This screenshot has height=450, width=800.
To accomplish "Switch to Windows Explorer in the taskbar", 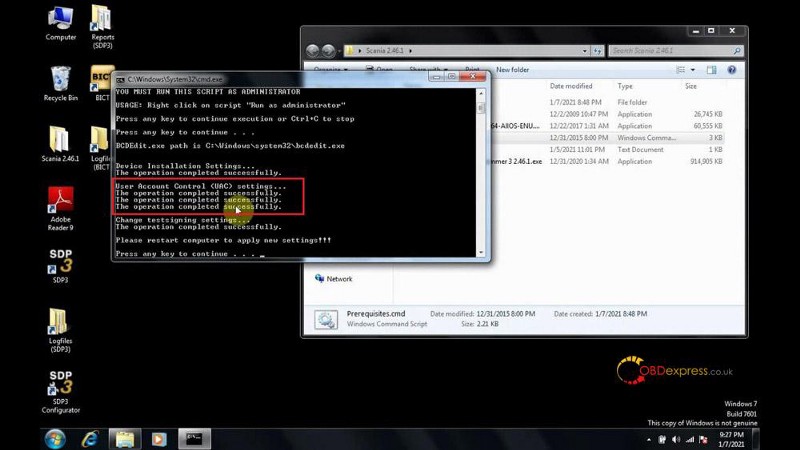I will (x=124, y=439).
